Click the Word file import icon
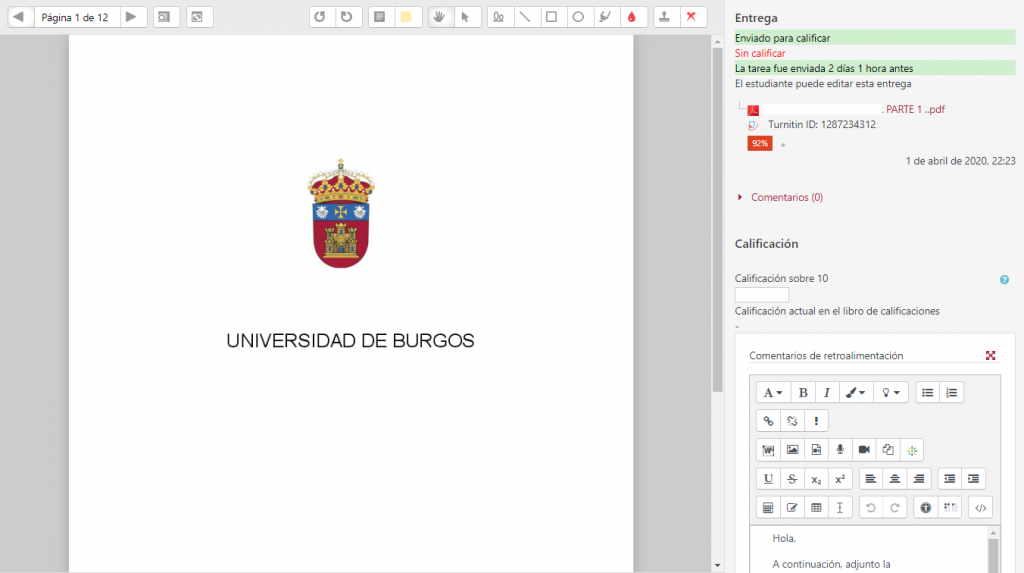 click(x=769, y=450)
